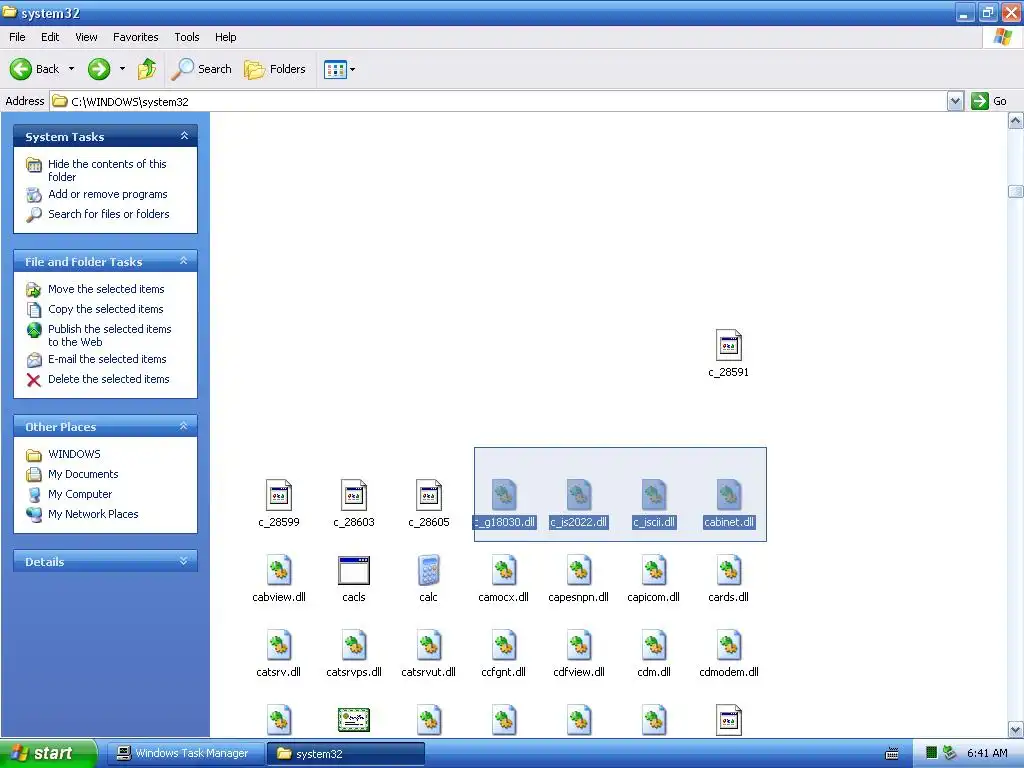1024x768 pixels.
Task: Select the c_iscii.dll file icon
Action: (x=654, y=496)
